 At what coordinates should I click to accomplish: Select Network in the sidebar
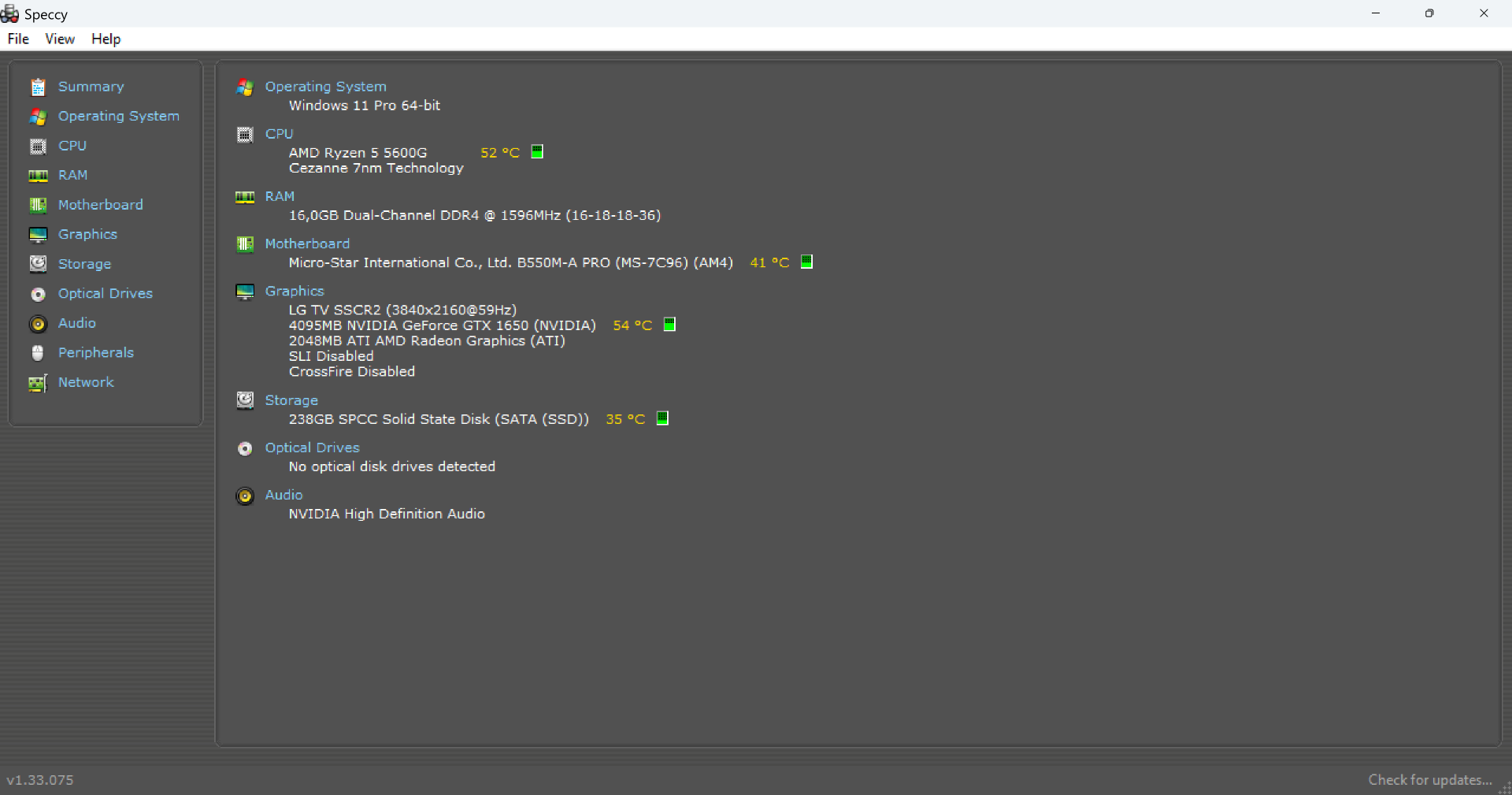pyautogui.click(x=86, y=382)
